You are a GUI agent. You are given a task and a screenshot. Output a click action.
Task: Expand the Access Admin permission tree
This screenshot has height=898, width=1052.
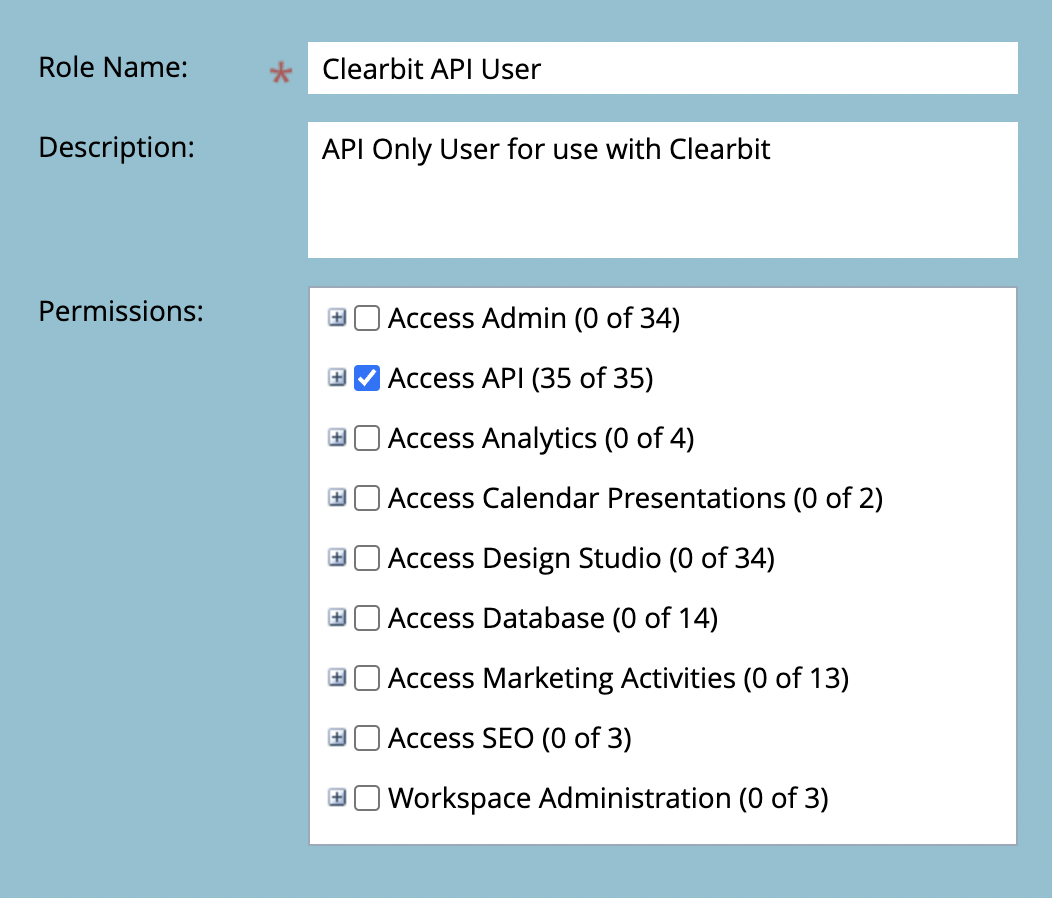(337, 317)
